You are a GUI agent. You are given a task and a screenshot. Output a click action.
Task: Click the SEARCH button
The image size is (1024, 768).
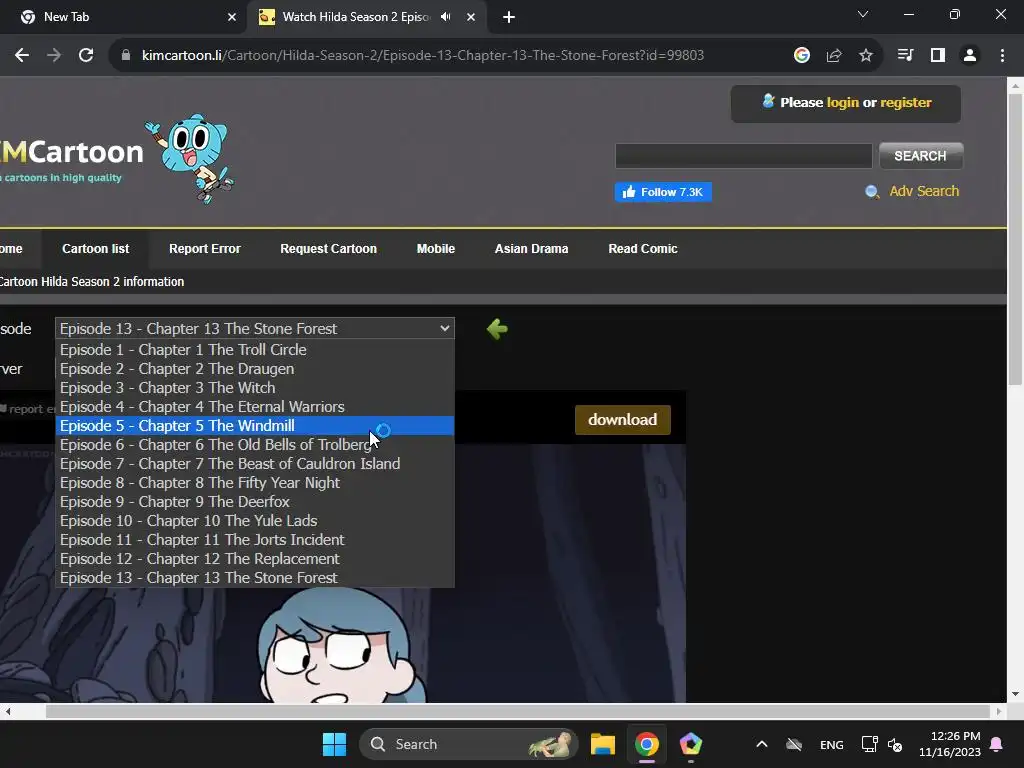tap(920, 156)
